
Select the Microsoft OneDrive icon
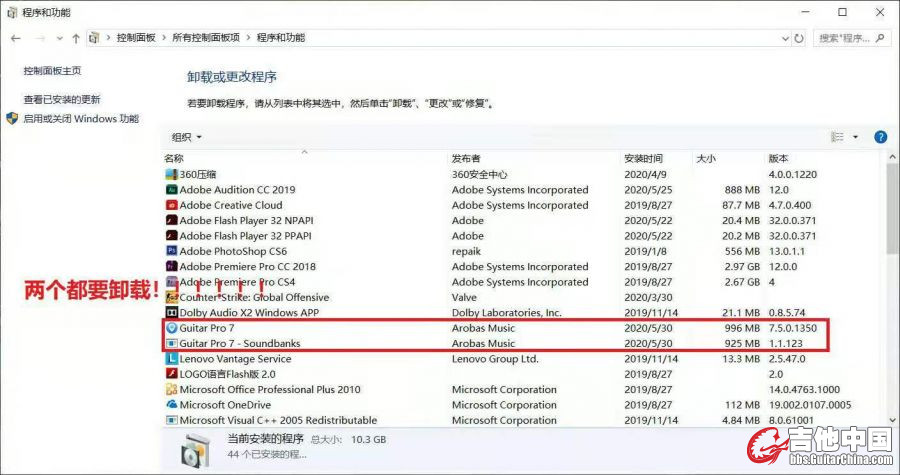tap(171, 405)
